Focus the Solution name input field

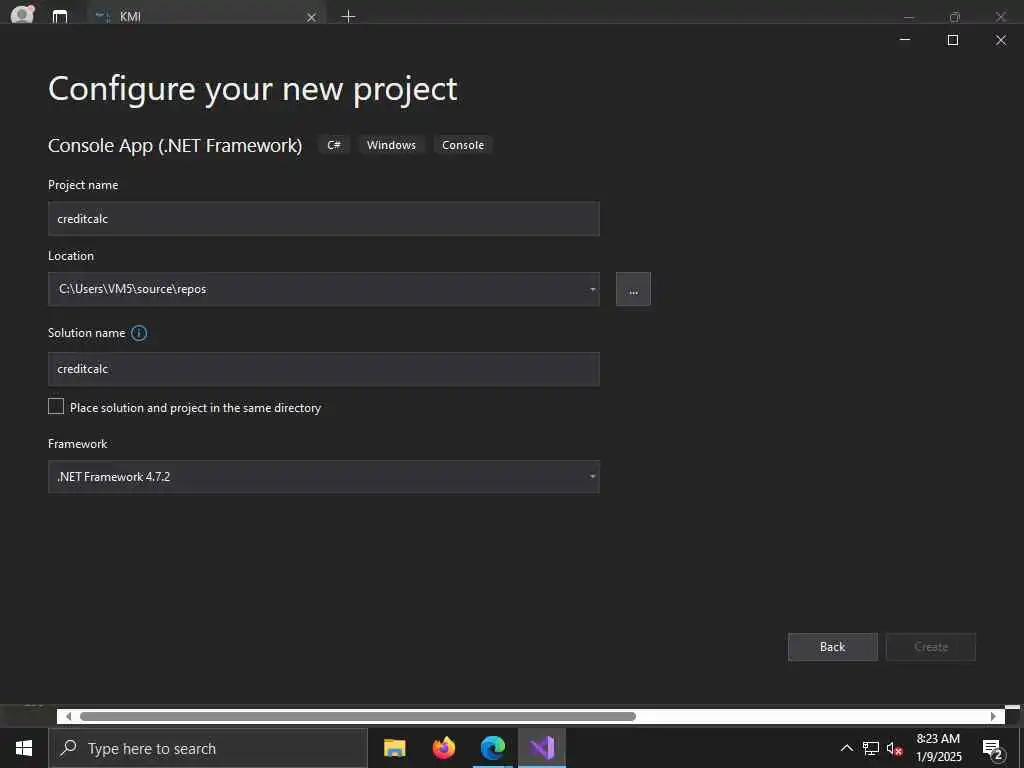point(324,369)
